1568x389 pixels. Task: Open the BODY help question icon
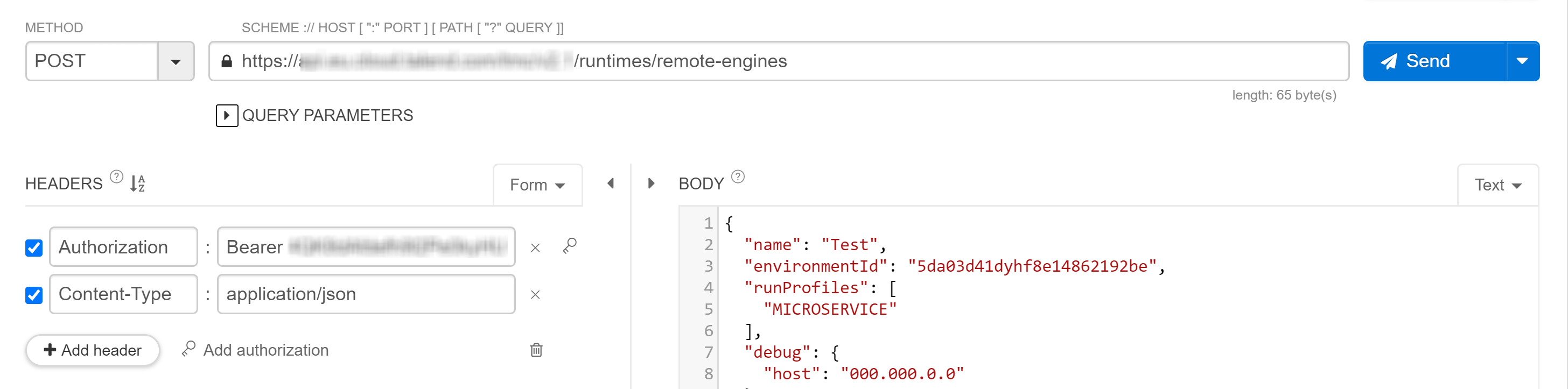pos(738,177)
